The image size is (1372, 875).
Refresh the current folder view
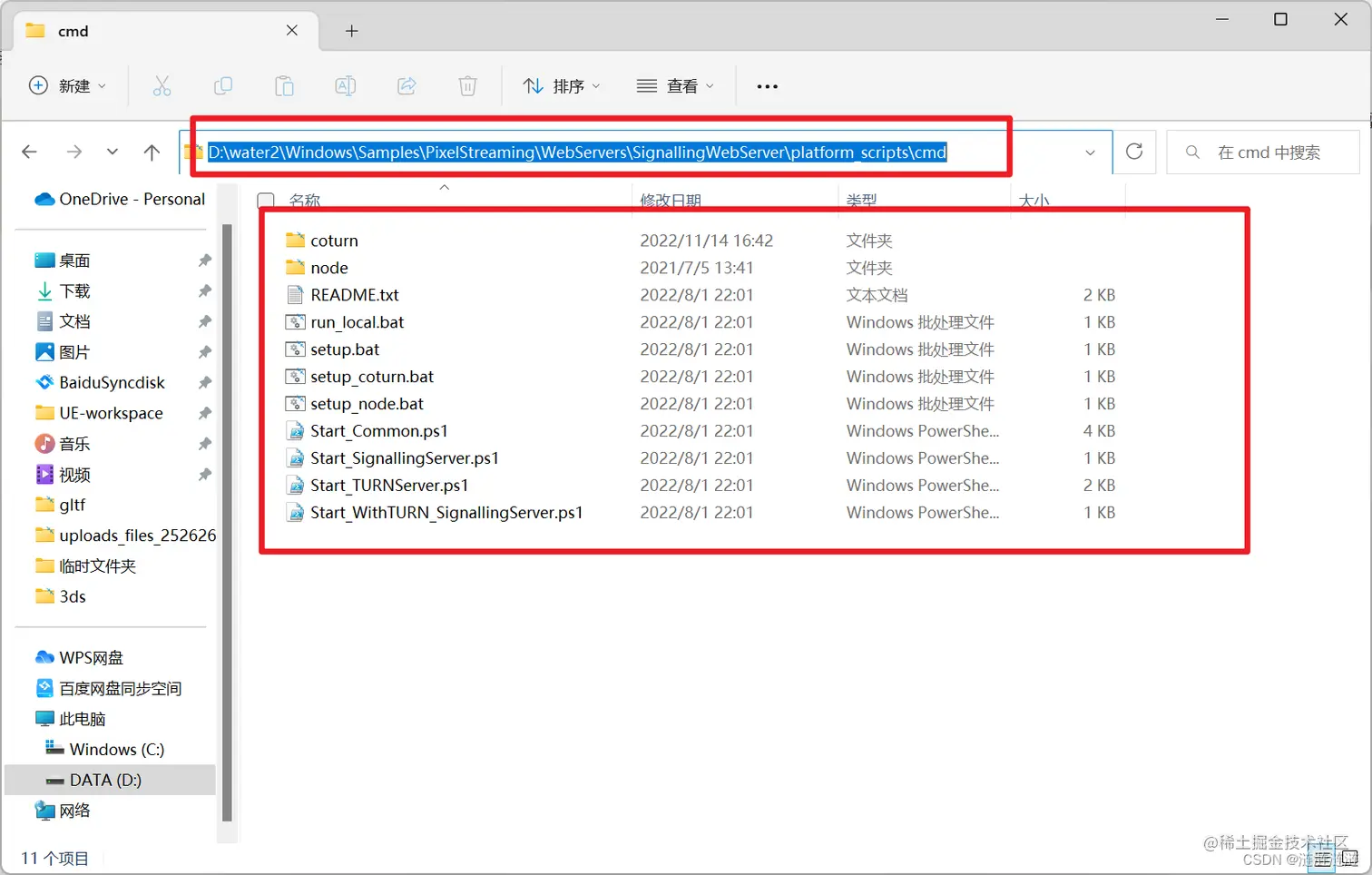point(1134,152)
